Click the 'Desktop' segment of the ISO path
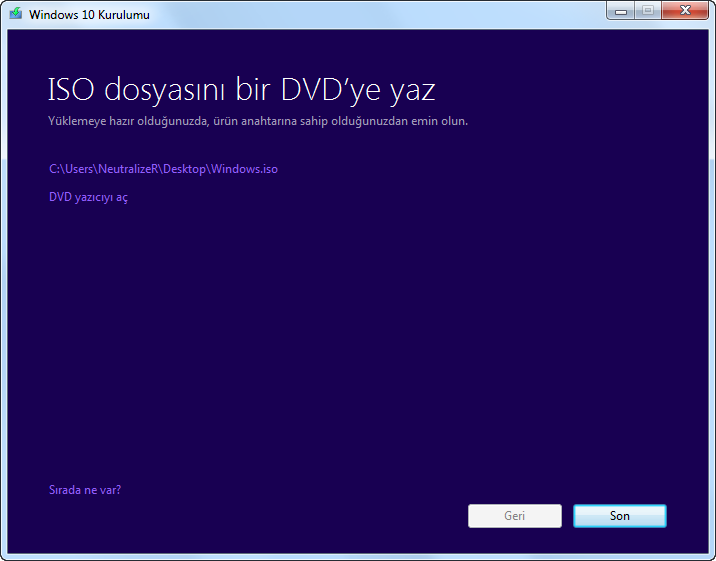 click(x=184, y=169)
